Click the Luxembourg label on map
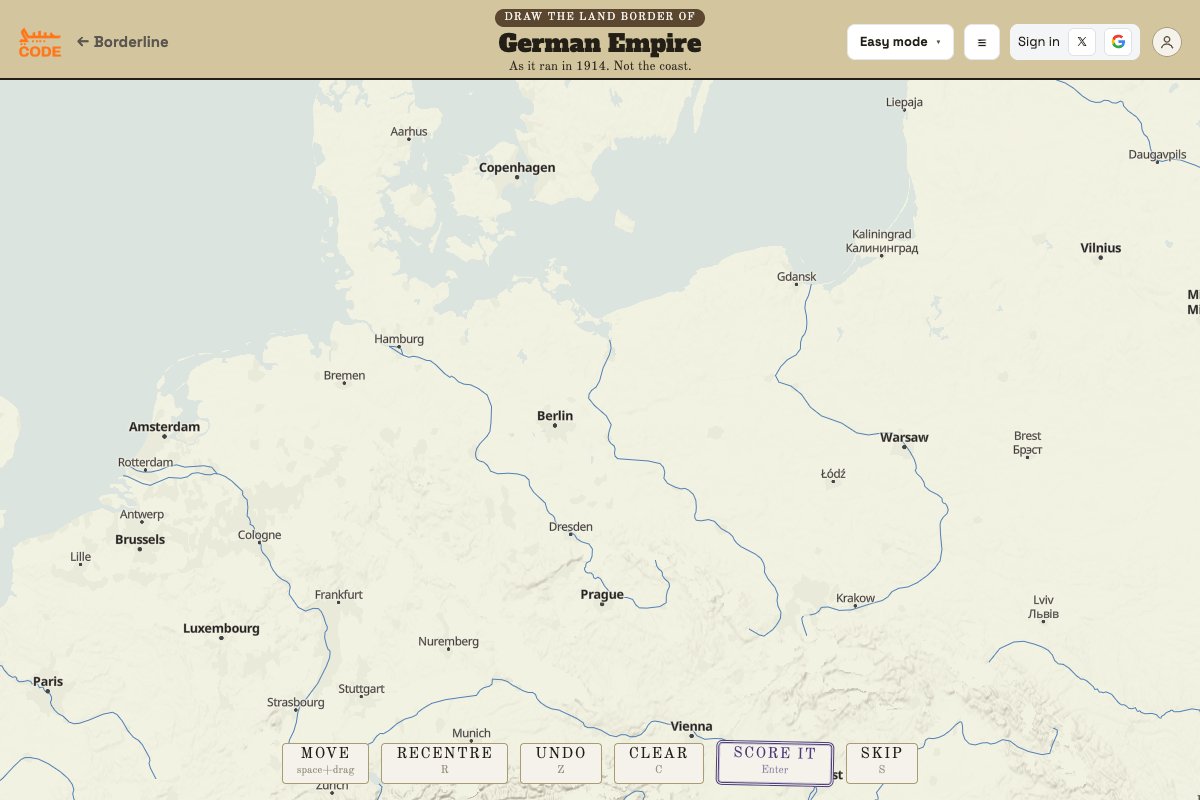 click(221, 629)
